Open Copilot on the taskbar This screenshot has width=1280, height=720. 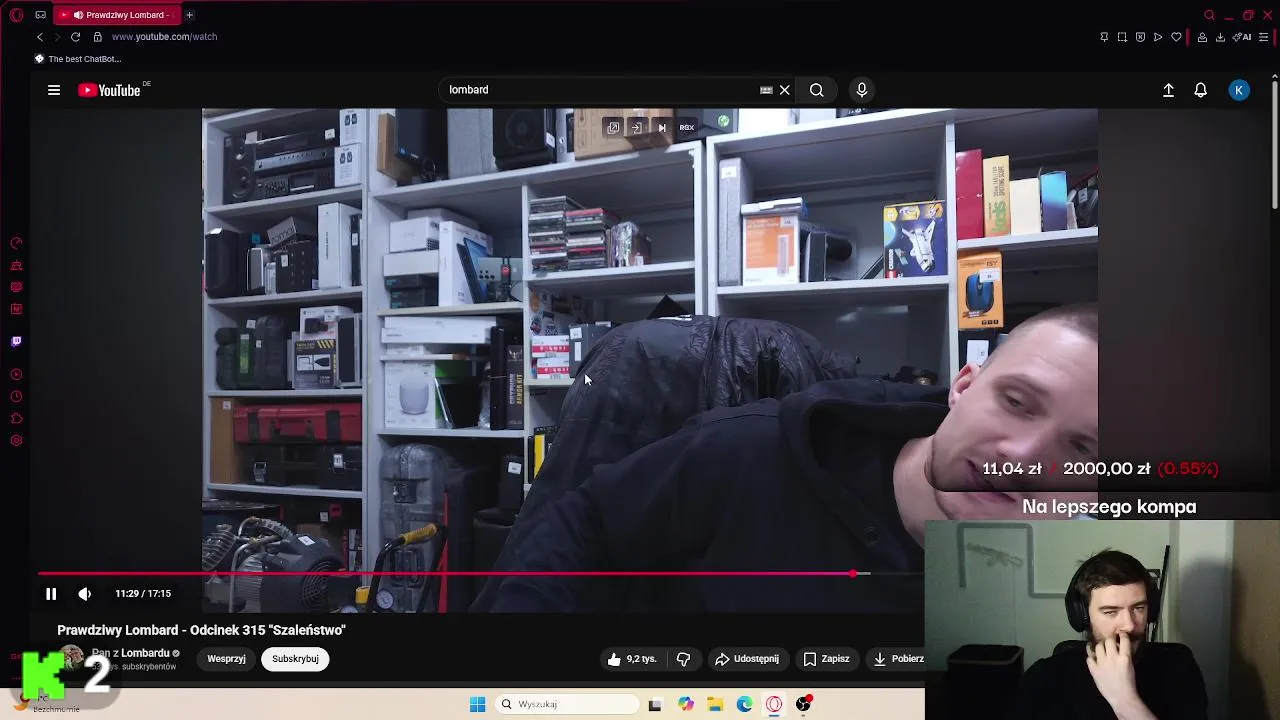coord(686,704)
